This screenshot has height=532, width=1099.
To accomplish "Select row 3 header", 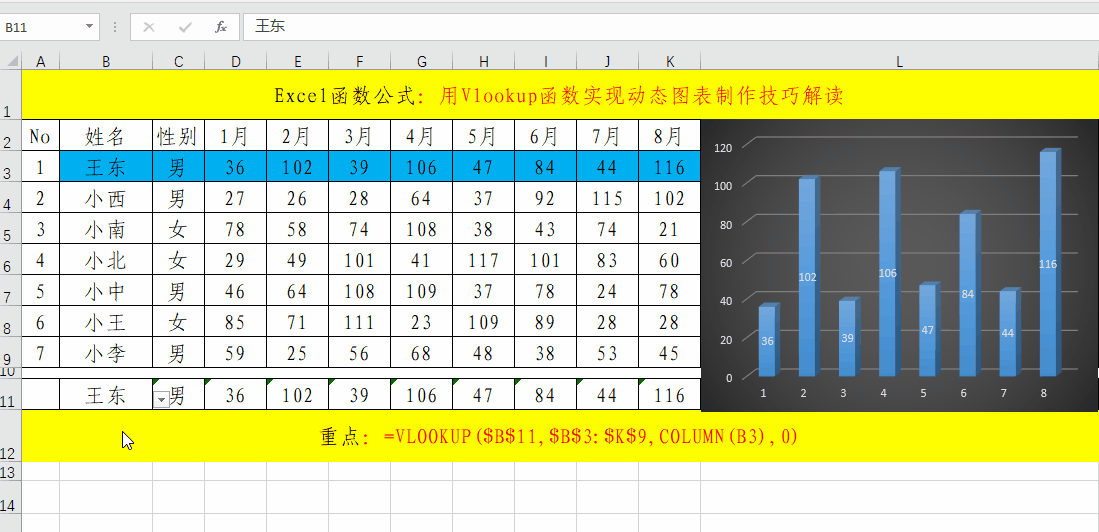I will coord(11,166).
